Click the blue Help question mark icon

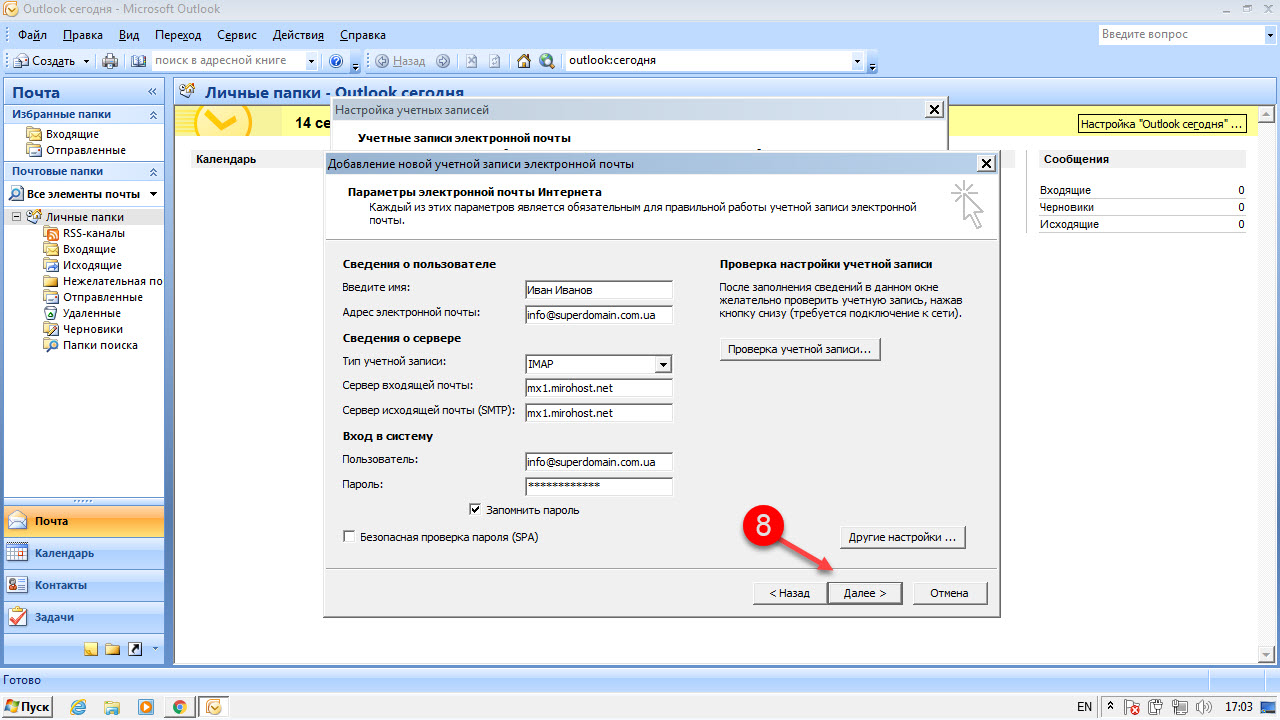tap(336, 61)
